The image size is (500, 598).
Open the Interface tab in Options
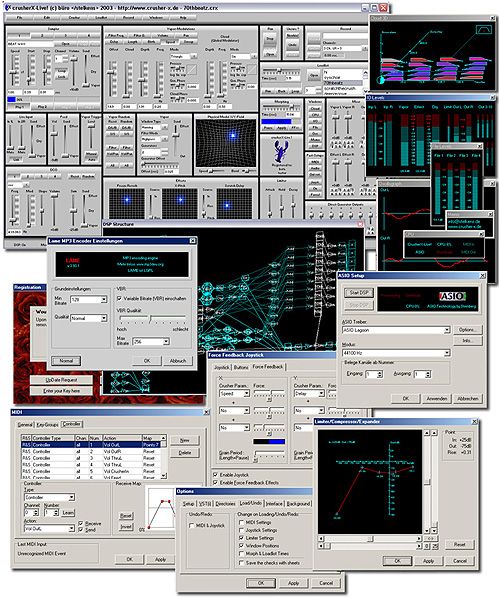(274, 503)
